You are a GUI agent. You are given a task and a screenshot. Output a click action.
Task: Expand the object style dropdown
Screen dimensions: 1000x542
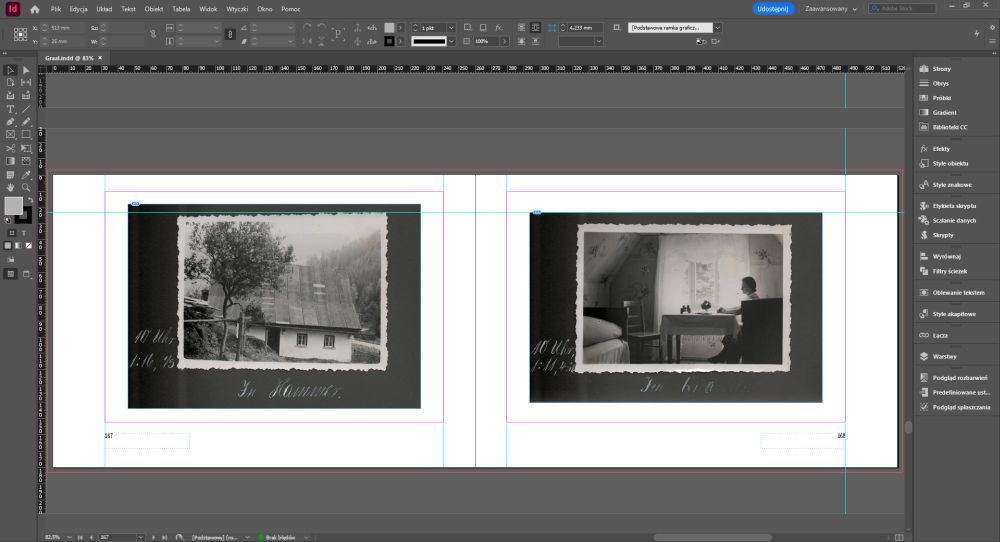717,28
